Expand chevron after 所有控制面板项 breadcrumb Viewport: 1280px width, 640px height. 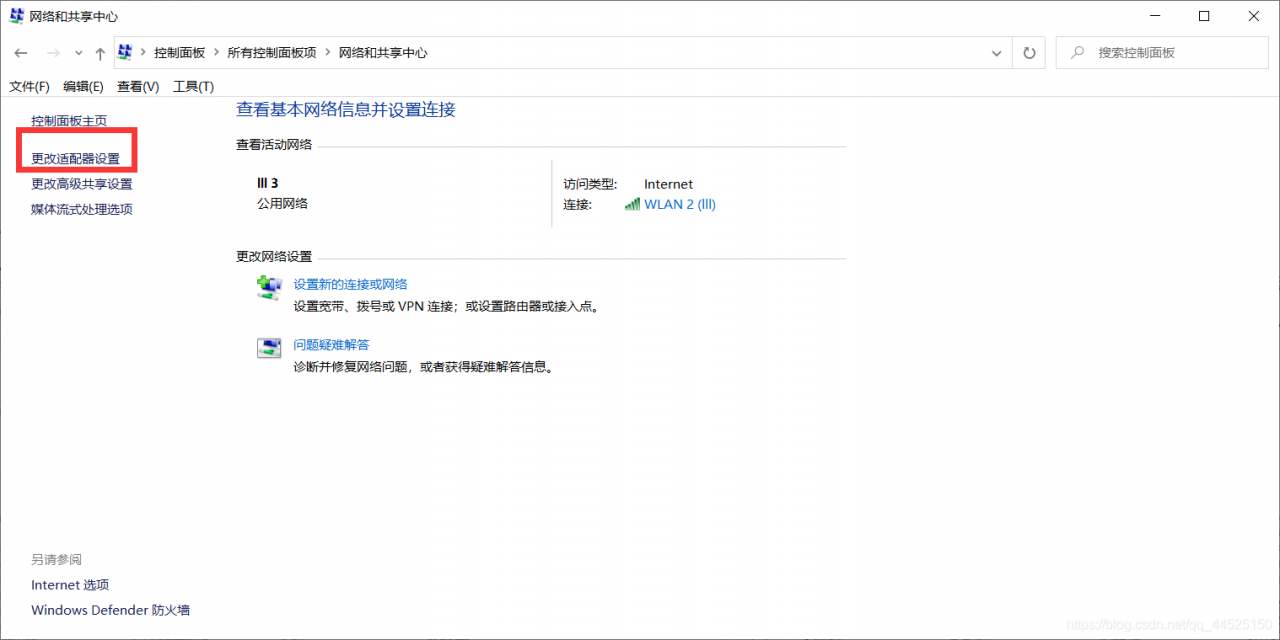pyautogui.click(x=326, y=53)
